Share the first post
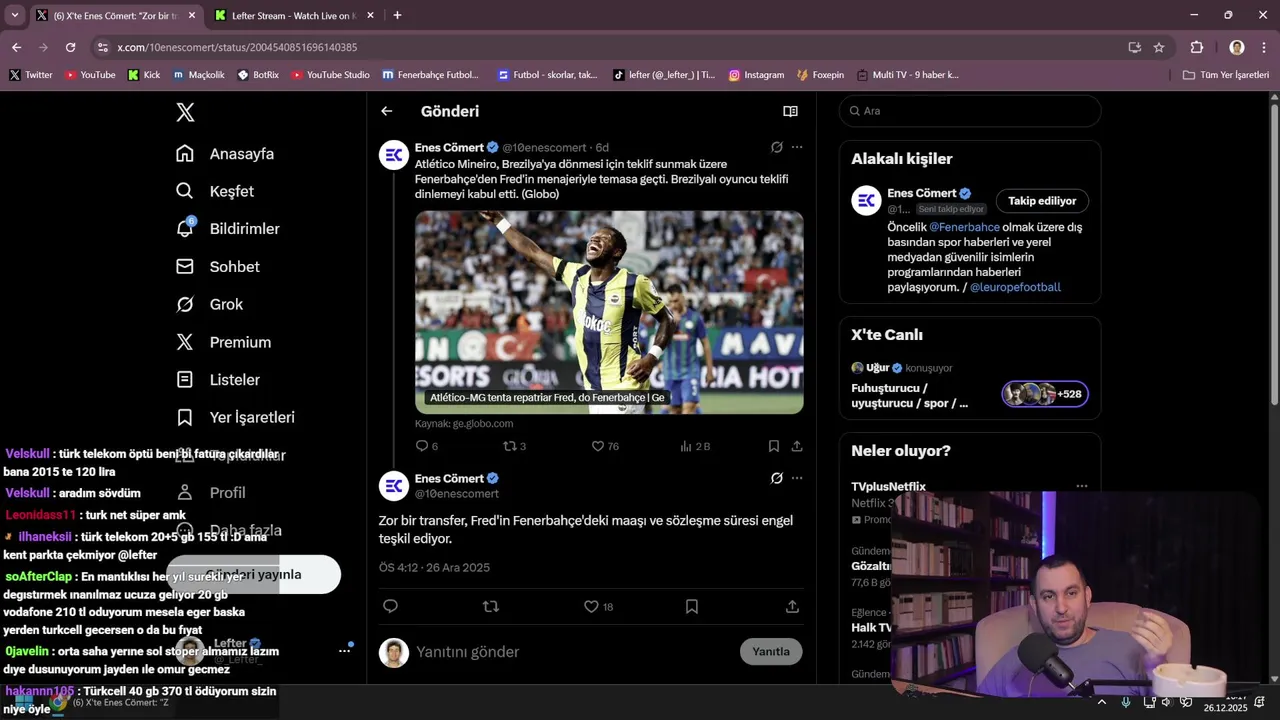The image size is (1280, 720). (x=797, y=446)
